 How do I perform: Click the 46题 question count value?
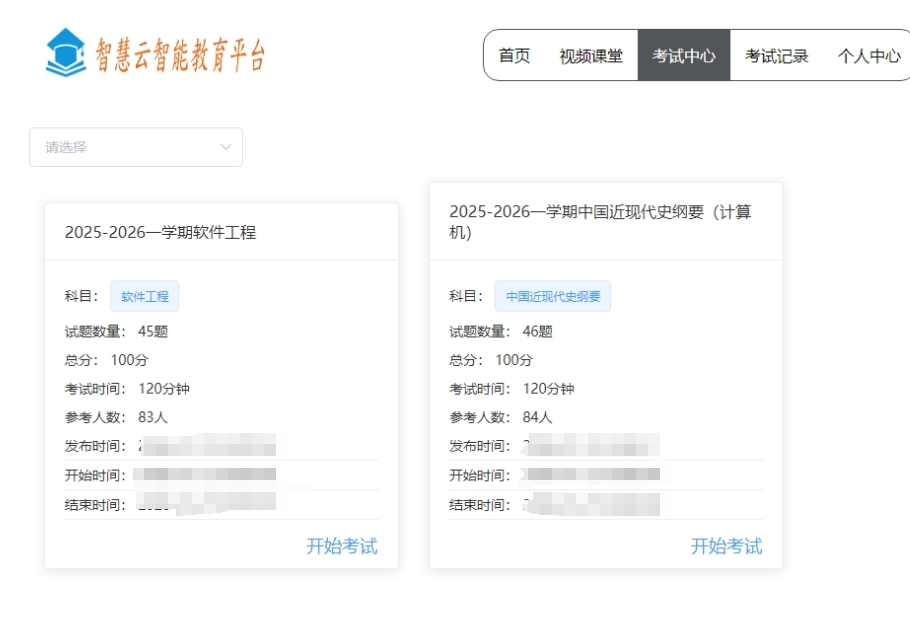(x=537, y=331)
